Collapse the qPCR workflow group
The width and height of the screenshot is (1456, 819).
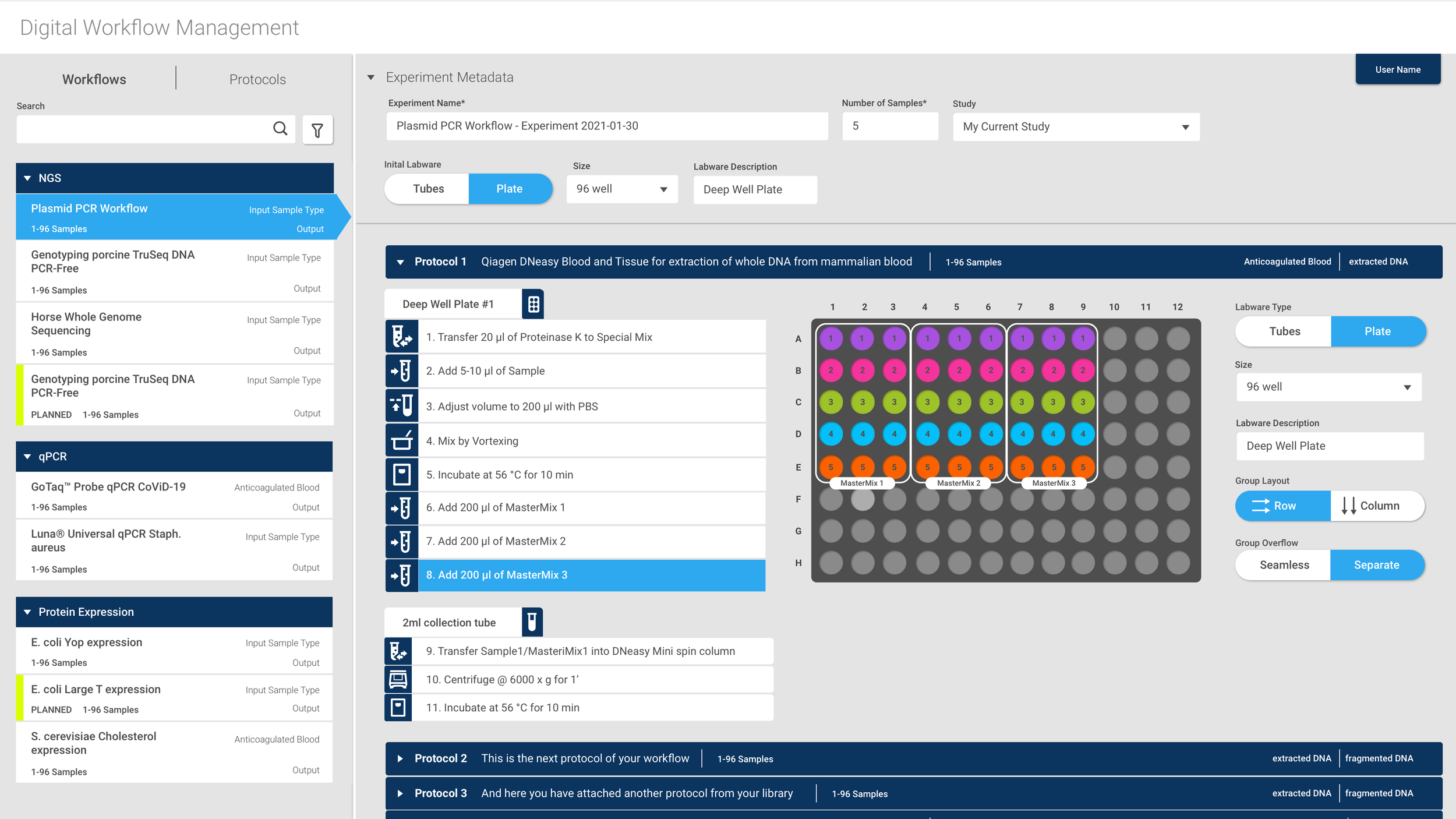[27, 457]
